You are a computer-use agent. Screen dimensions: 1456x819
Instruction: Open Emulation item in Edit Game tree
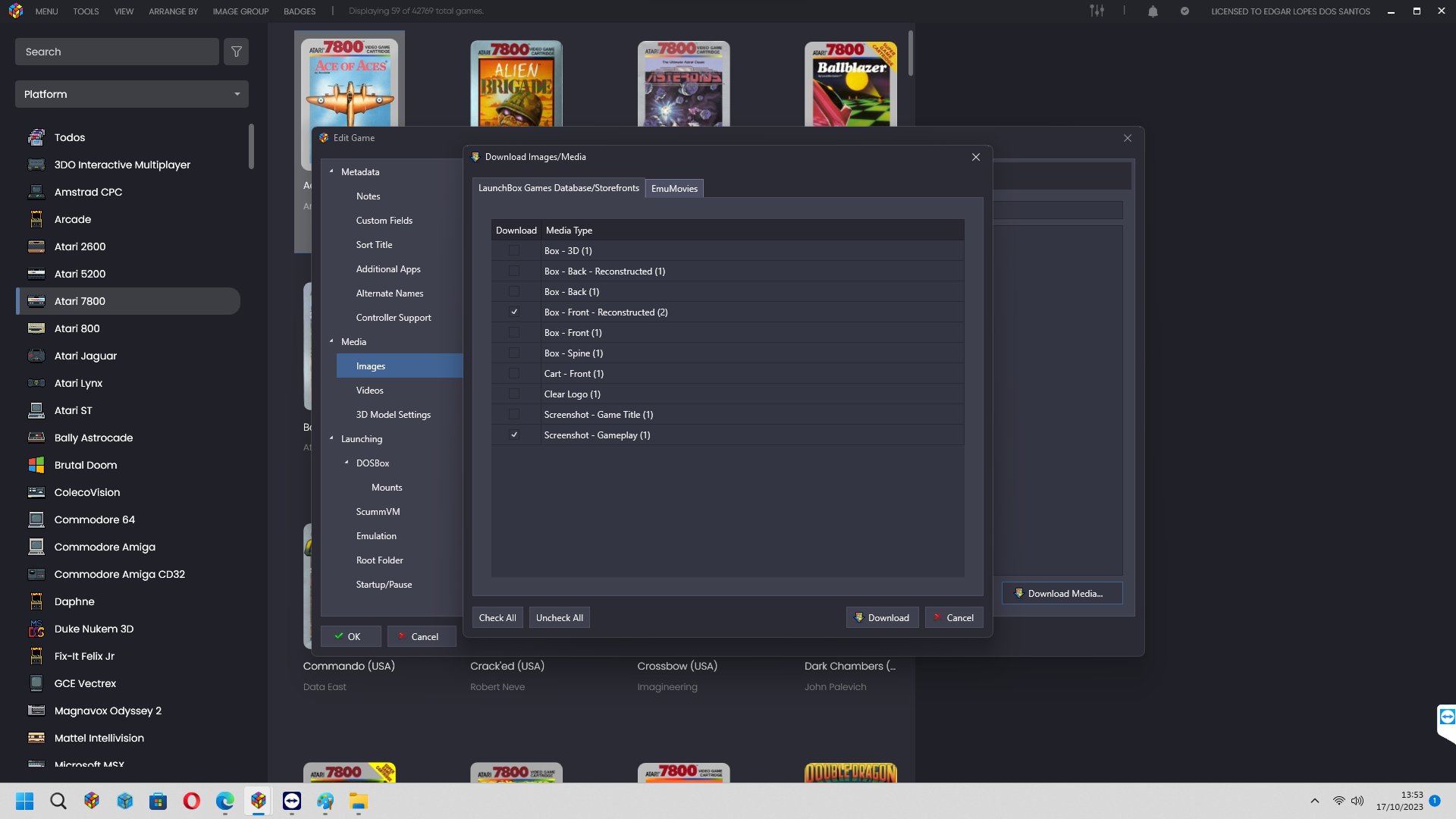pos(376,535)
